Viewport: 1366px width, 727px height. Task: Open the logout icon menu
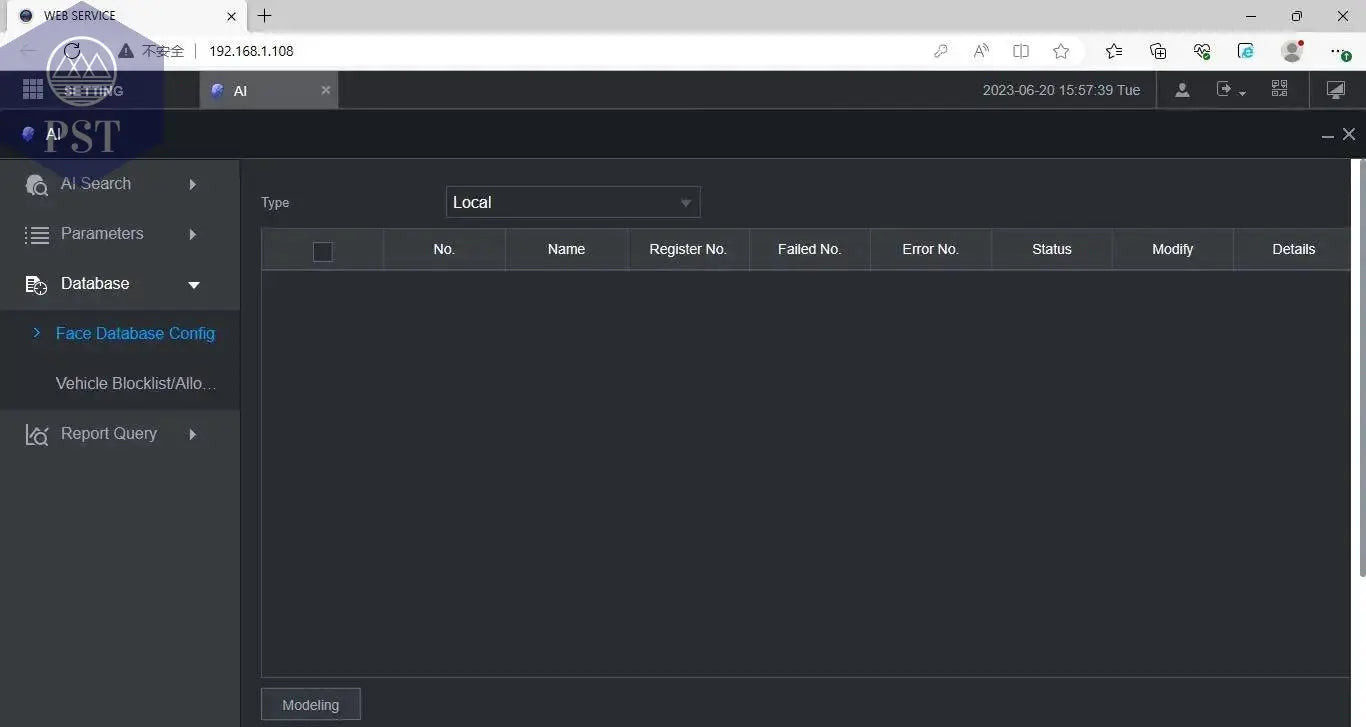[1229, 90]
